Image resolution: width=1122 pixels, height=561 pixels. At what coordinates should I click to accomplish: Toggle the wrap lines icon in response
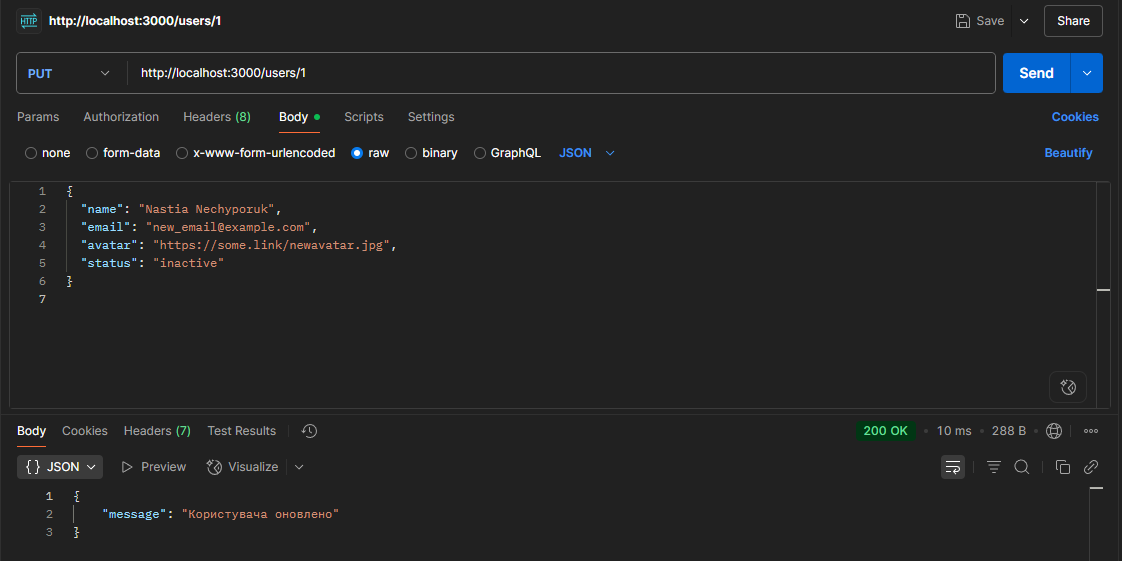(x=952, y=467)
